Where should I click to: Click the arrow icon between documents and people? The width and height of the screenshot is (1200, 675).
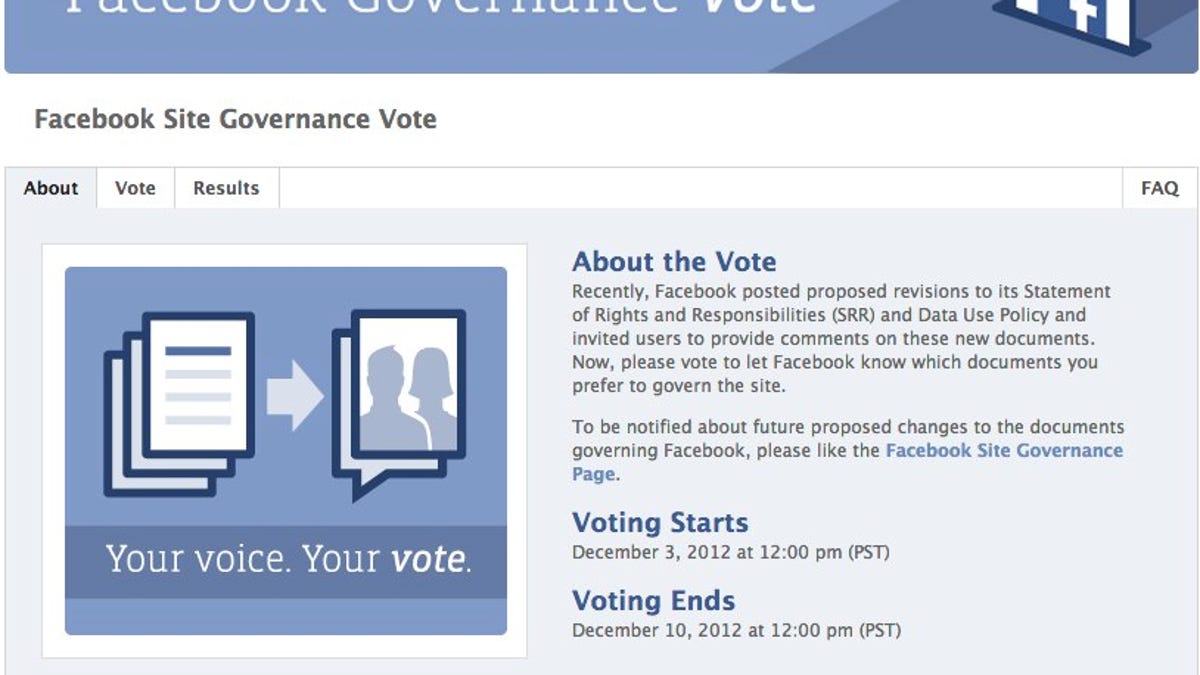click(294, 397)
